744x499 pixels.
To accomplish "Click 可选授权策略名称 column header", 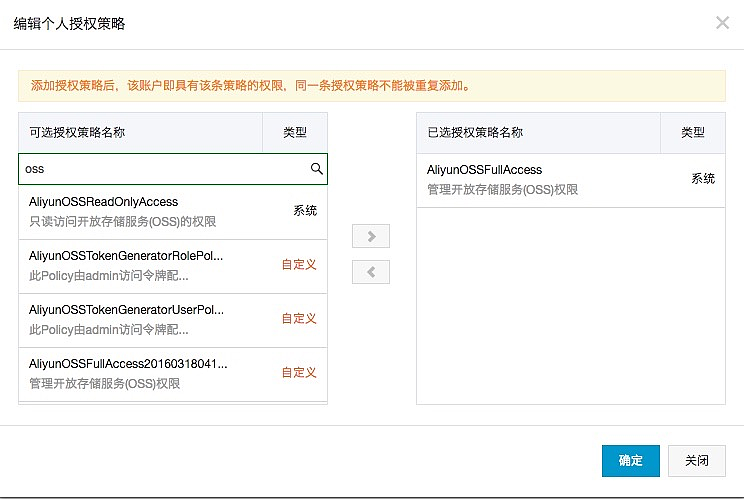I will click(140, 132).
